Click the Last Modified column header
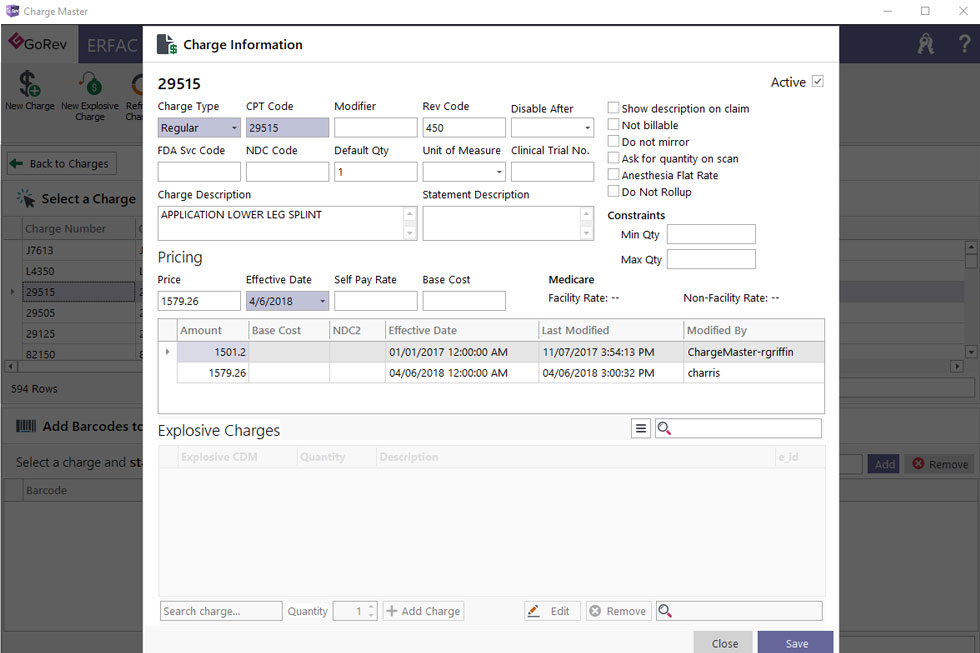Image resolution: width=980 pixels, height=653 pixels. click(x=611, y=331)
